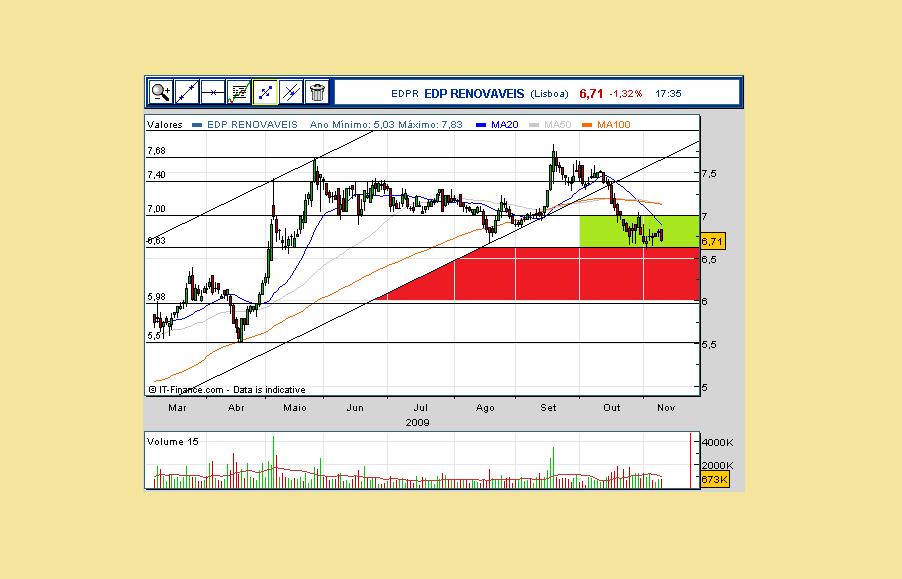Click the 7,68 horizontal line label

156,151
